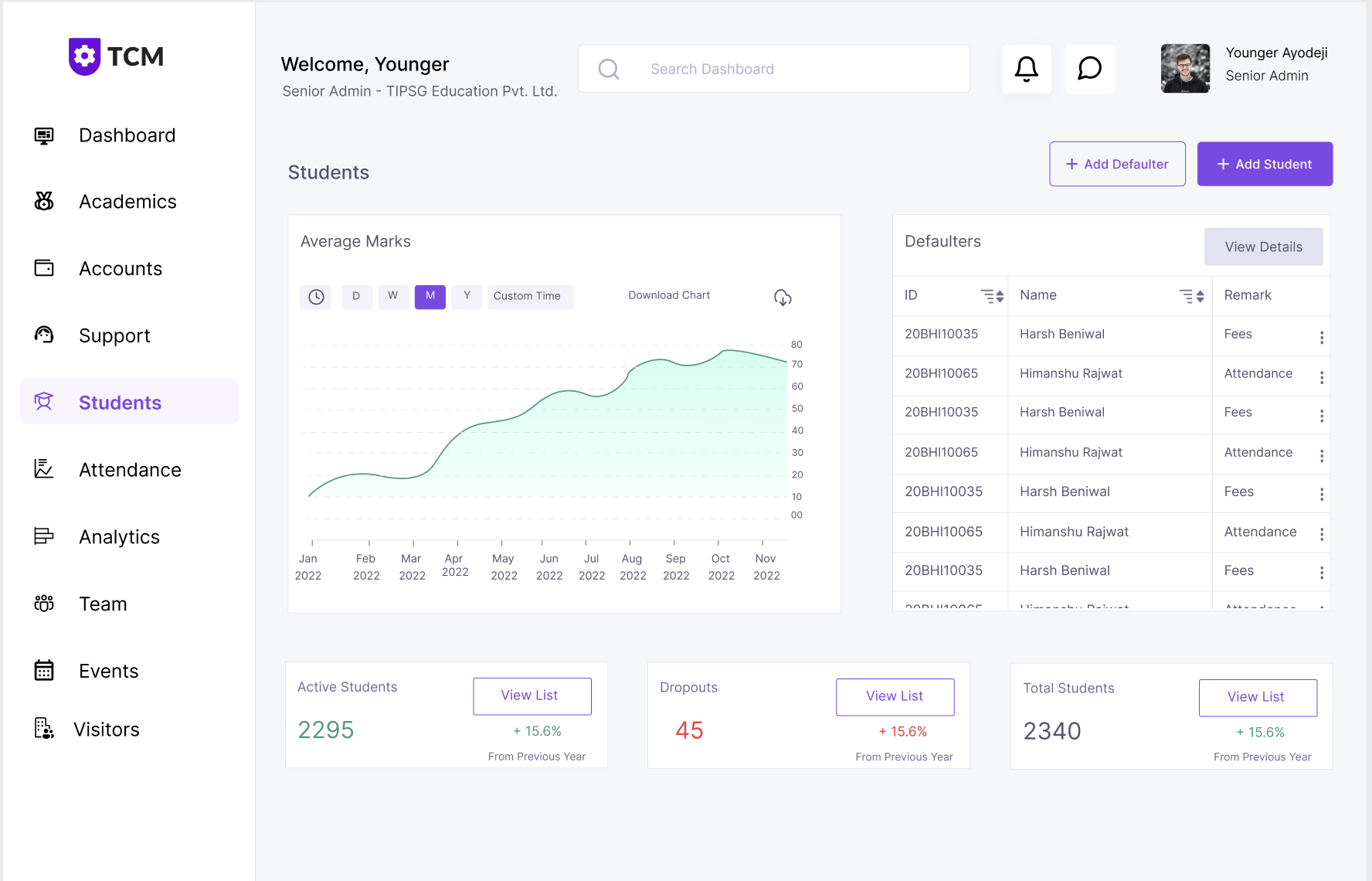Open the Custom Time range selector
This screenshot has width=1372, height=881.
point(528,296)
